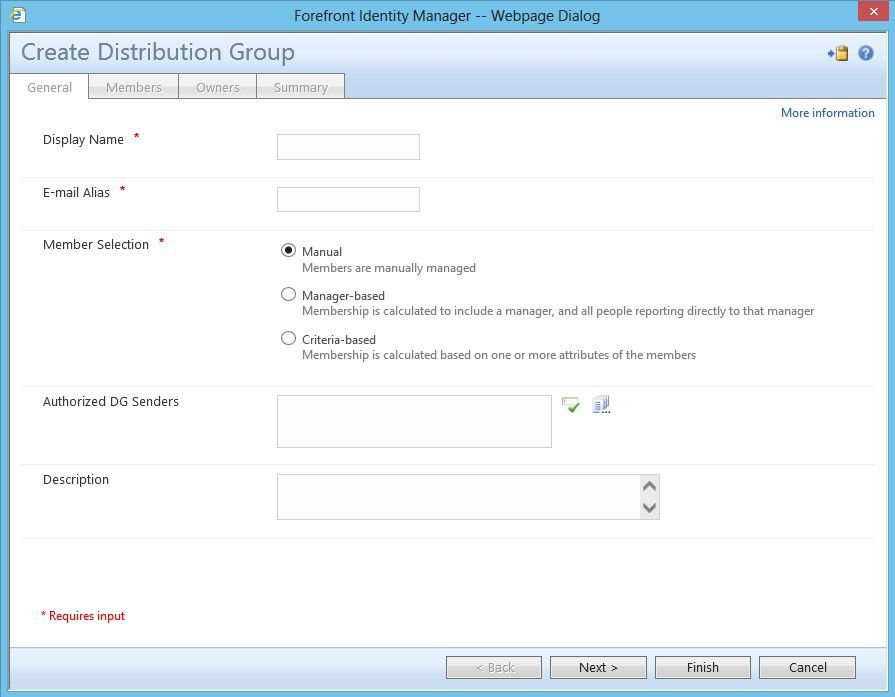Switch to the General tab
Image resolution: width=895 pixels, height=697 pixels.
(50, 87)
